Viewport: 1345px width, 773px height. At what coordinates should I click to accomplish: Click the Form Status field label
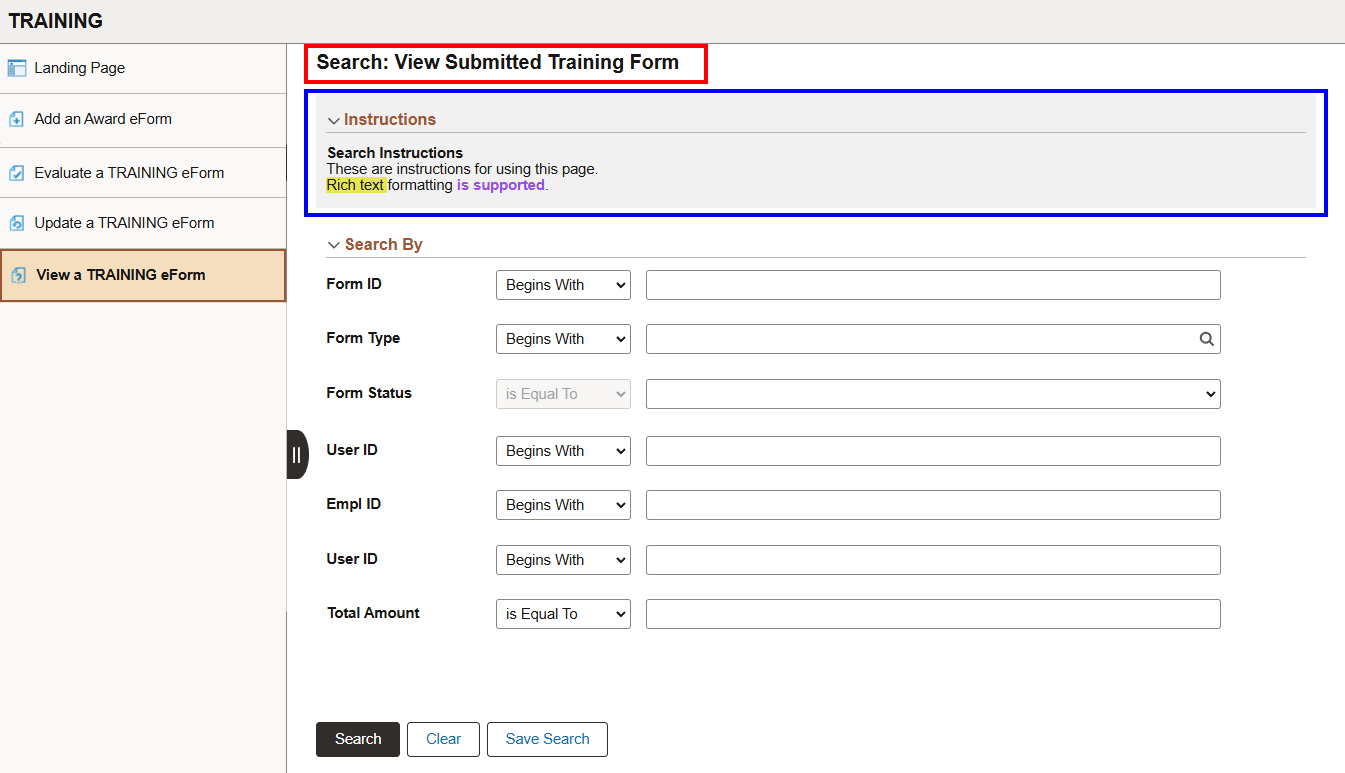369,393
